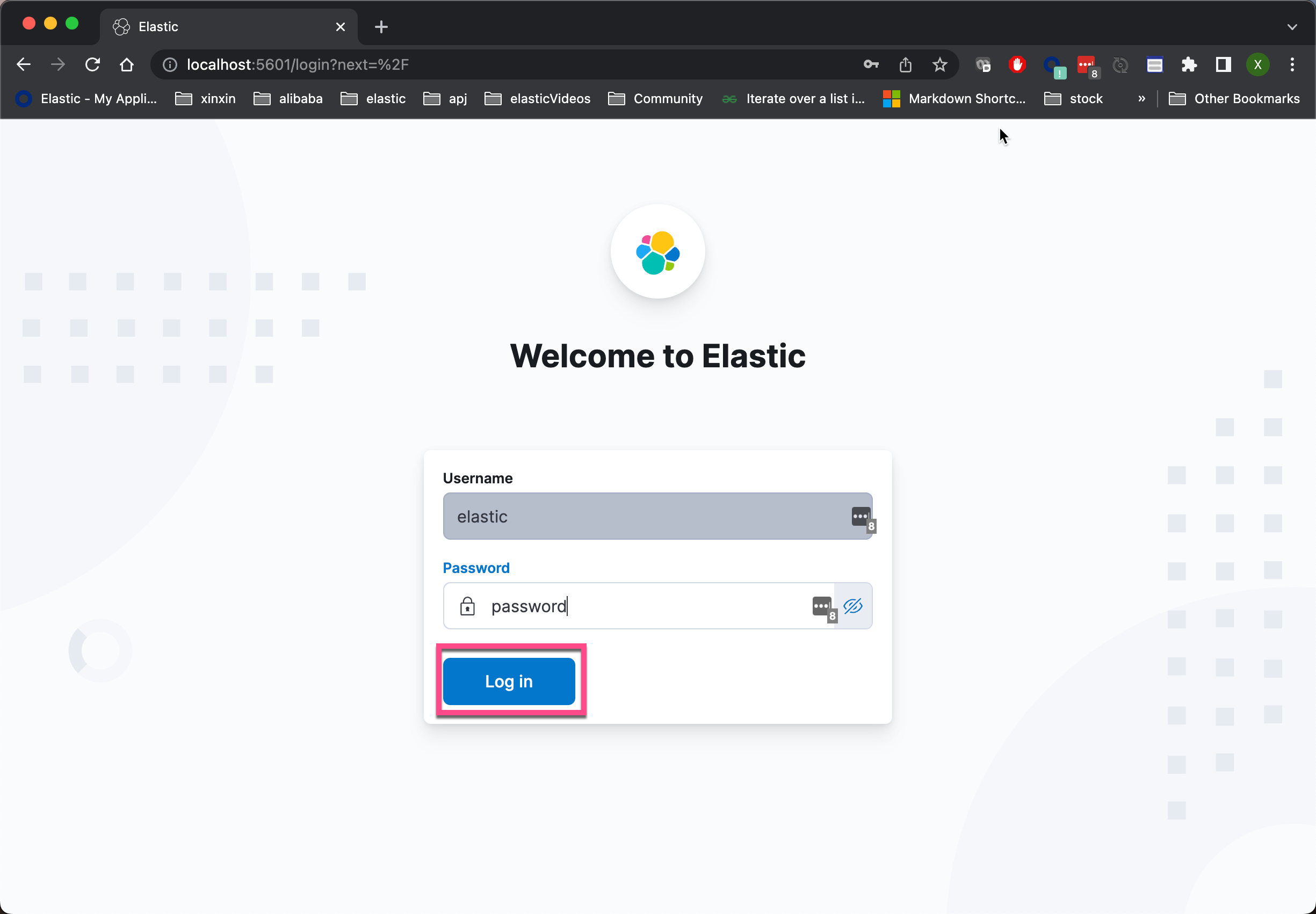The height and width of the screenshot is (914, 1316).
Task: Open password manager icon in Password field
Action: tap(822, 606)
